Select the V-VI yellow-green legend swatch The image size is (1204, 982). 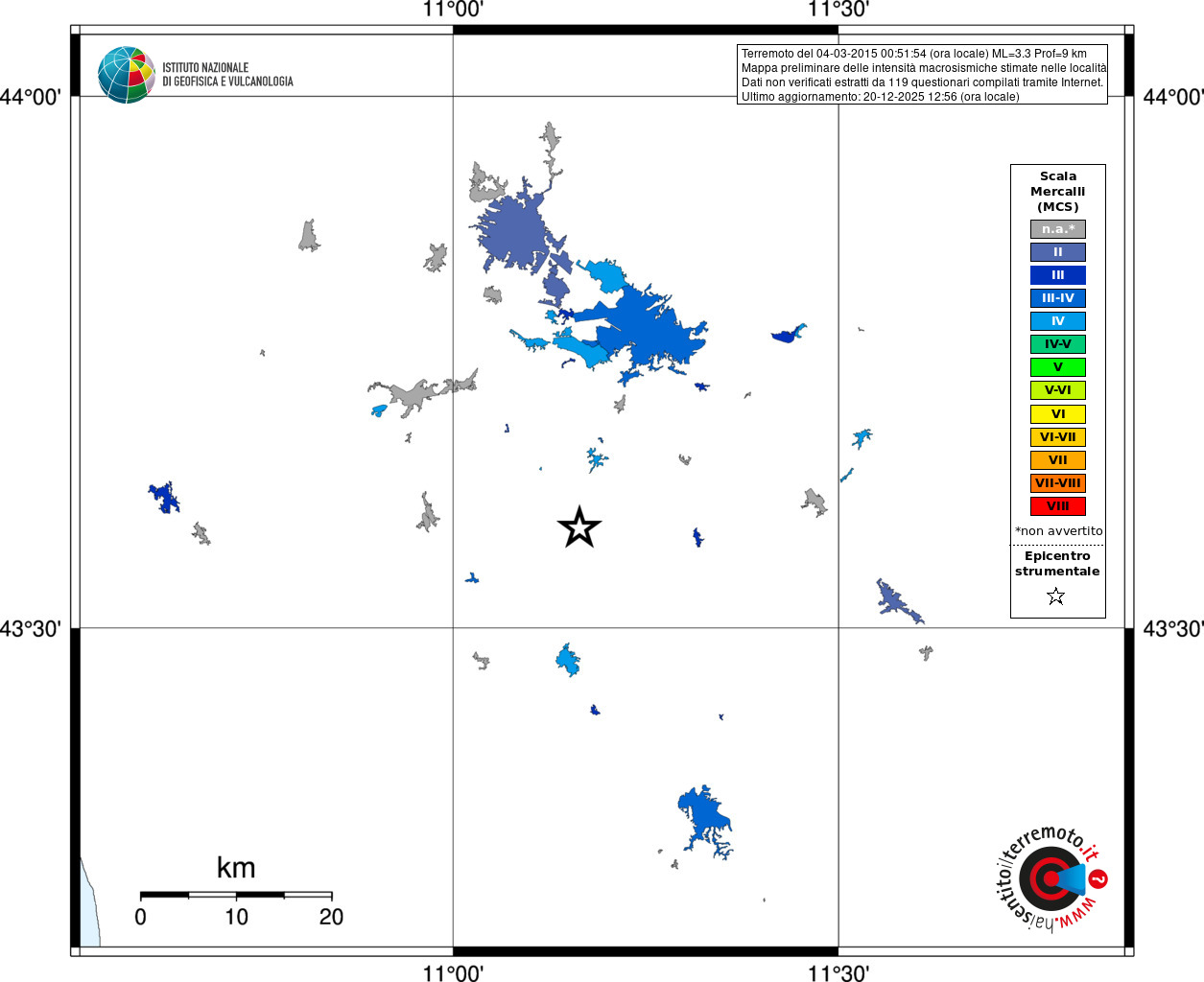(1058, 390)
